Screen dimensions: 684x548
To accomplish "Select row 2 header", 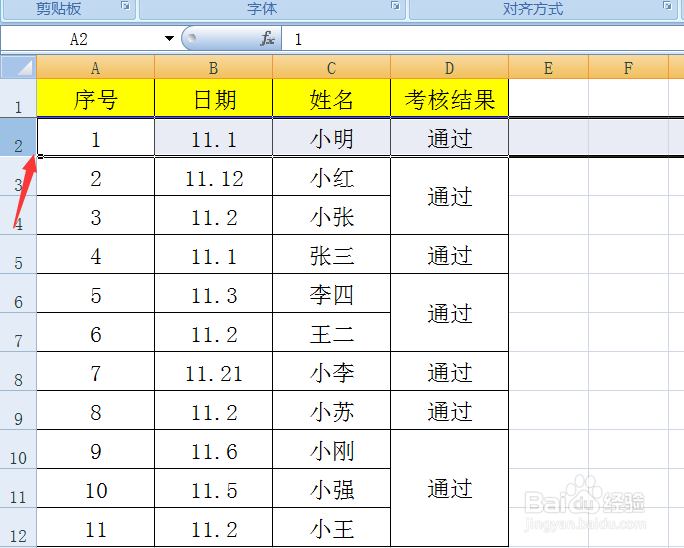I will 18,137.
